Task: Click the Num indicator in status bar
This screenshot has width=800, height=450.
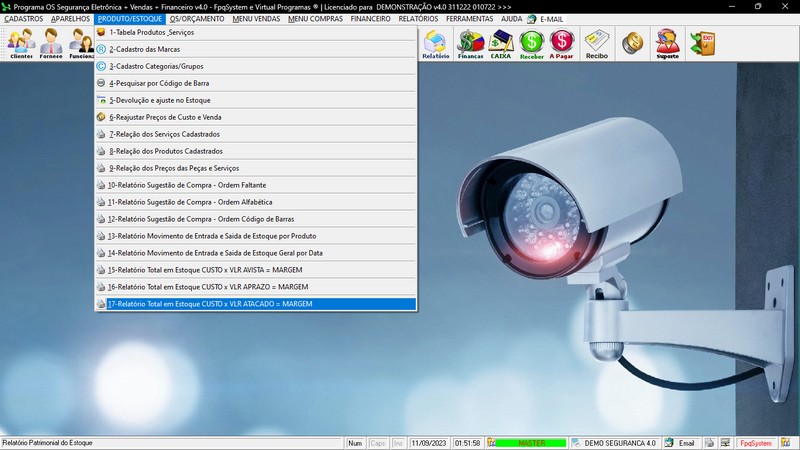Action: (355, 443)
